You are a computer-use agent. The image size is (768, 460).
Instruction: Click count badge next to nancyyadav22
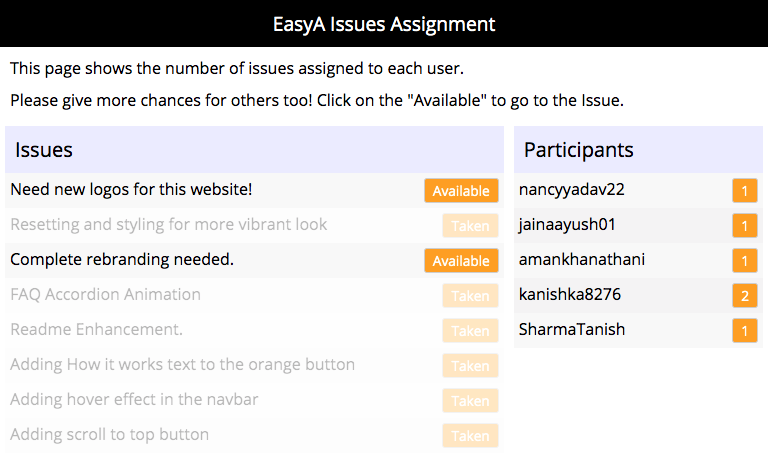(744, 191)
